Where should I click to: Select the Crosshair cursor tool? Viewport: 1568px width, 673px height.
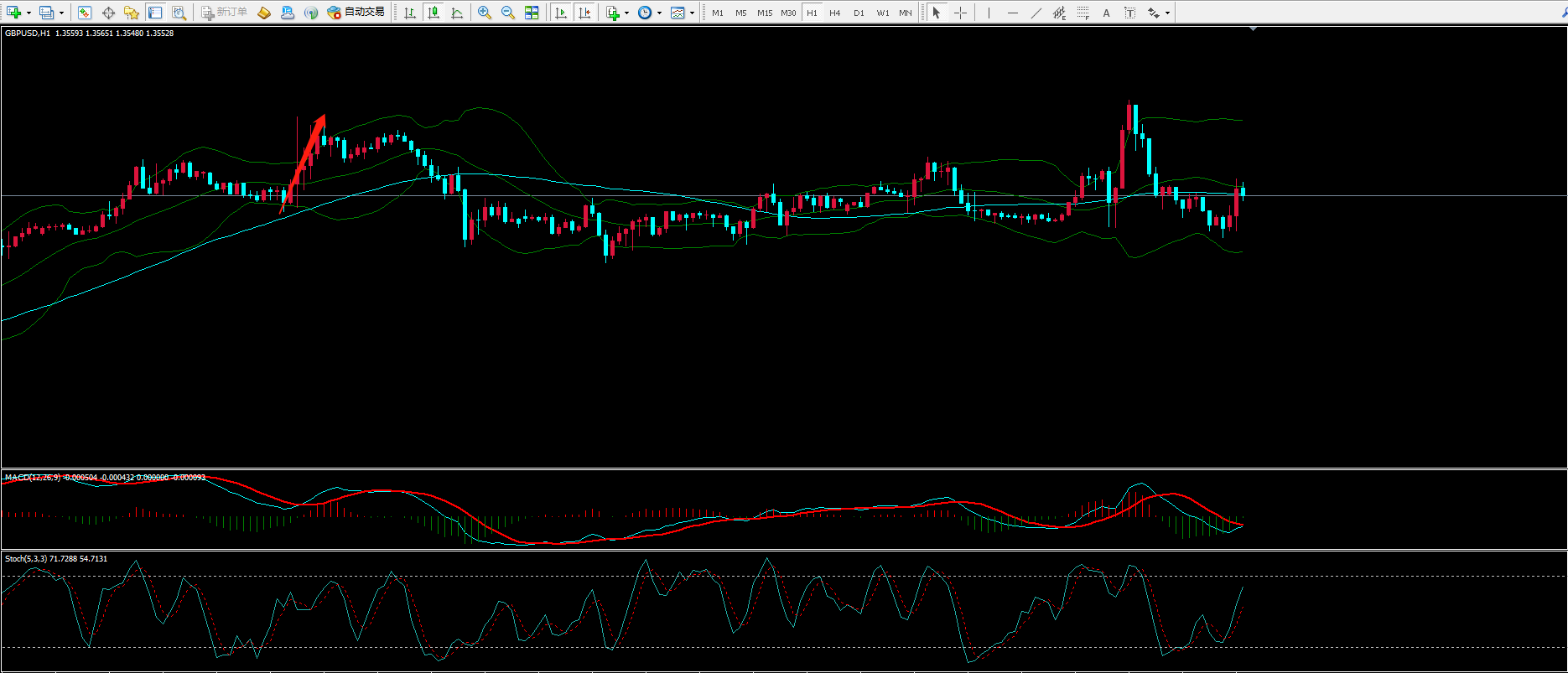point(960,13)
